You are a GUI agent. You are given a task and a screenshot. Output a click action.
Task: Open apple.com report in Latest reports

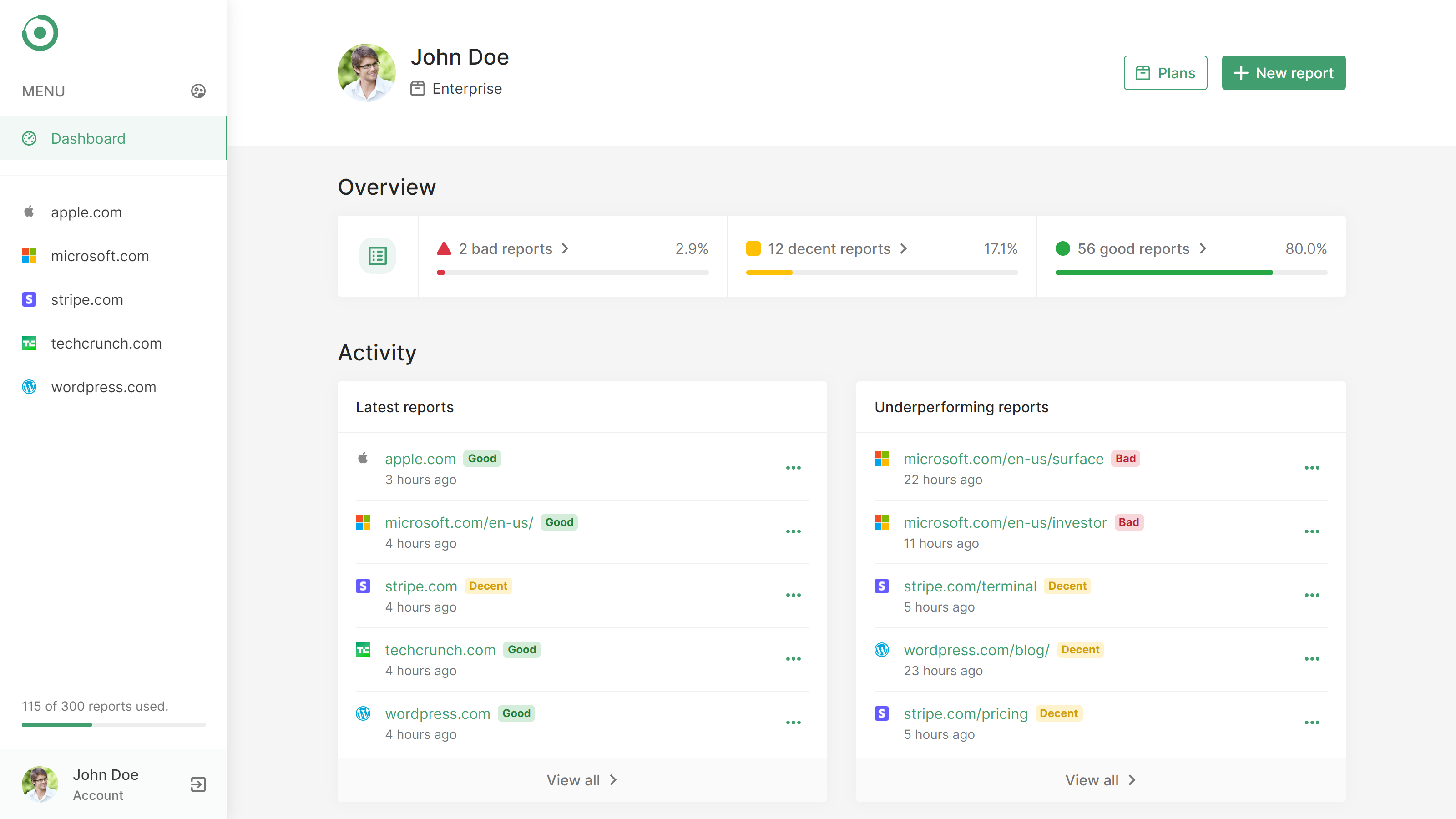coord(420,459)
